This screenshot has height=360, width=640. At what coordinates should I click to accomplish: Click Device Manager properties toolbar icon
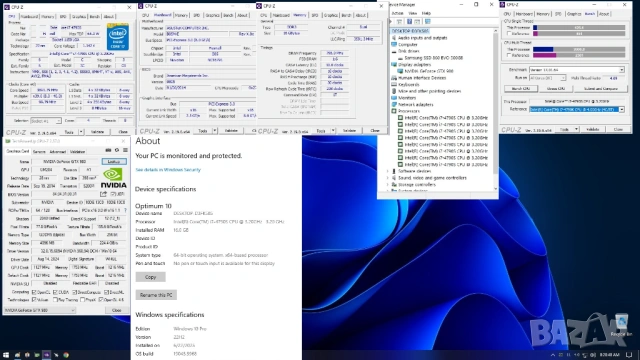417,21
